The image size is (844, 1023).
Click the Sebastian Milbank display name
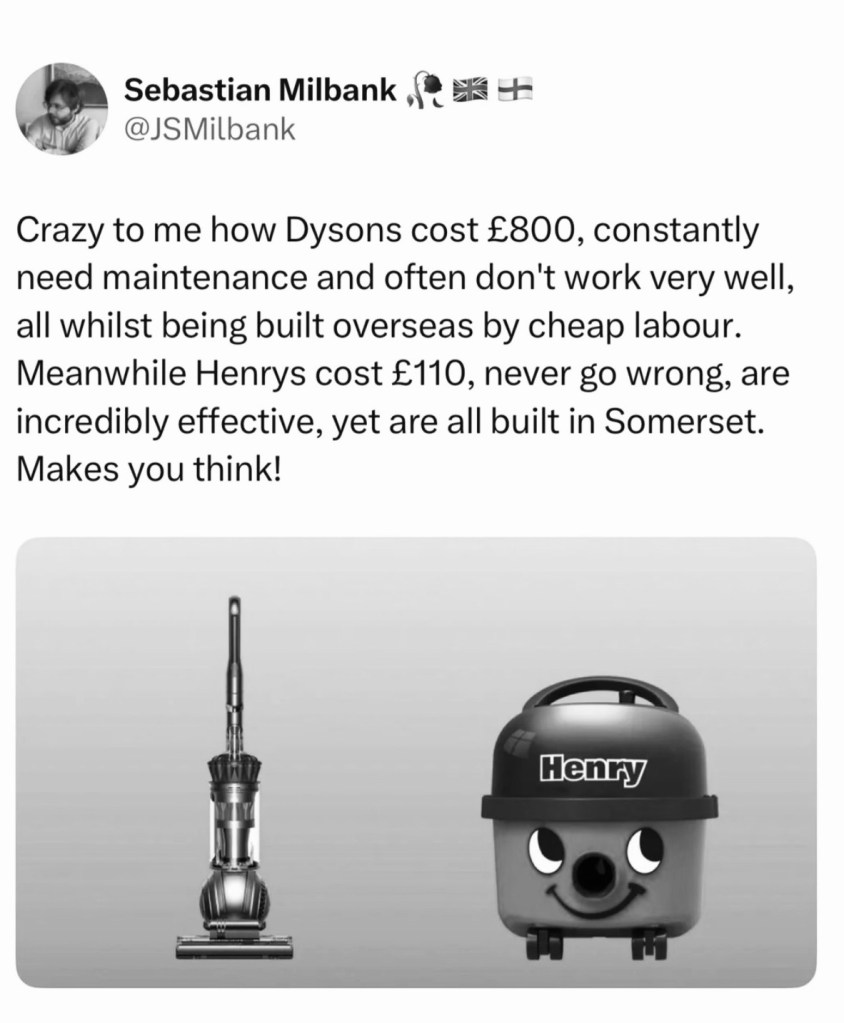[x=260, y=89]
